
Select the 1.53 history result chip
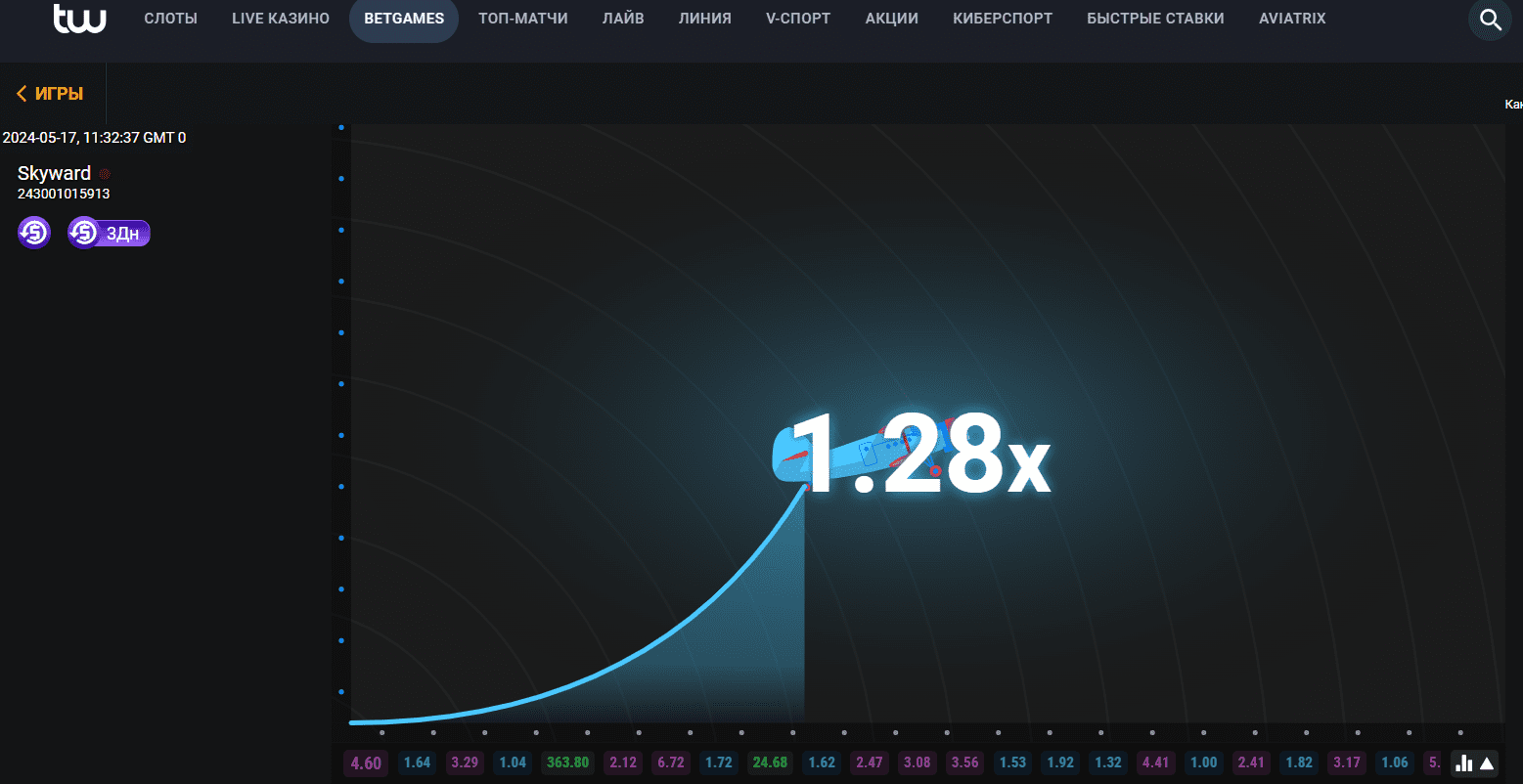coord(1013,762)
